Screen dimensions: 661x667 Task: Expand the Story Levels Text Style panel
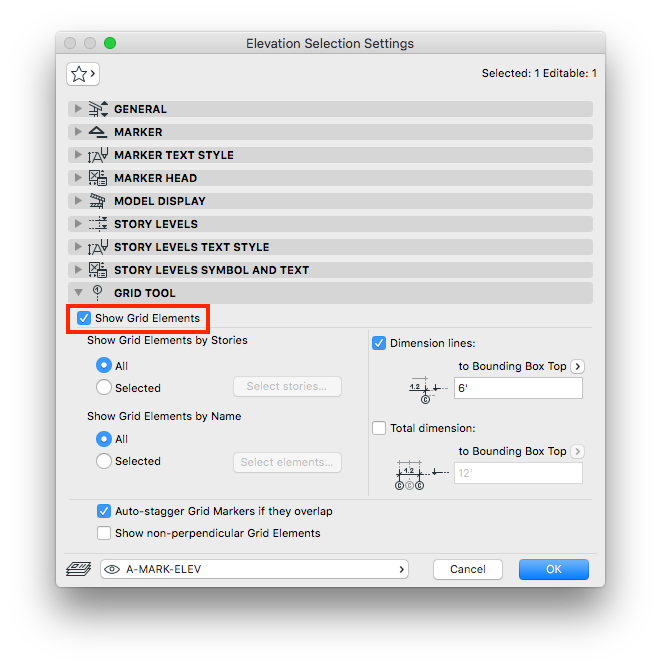point(78,247)
